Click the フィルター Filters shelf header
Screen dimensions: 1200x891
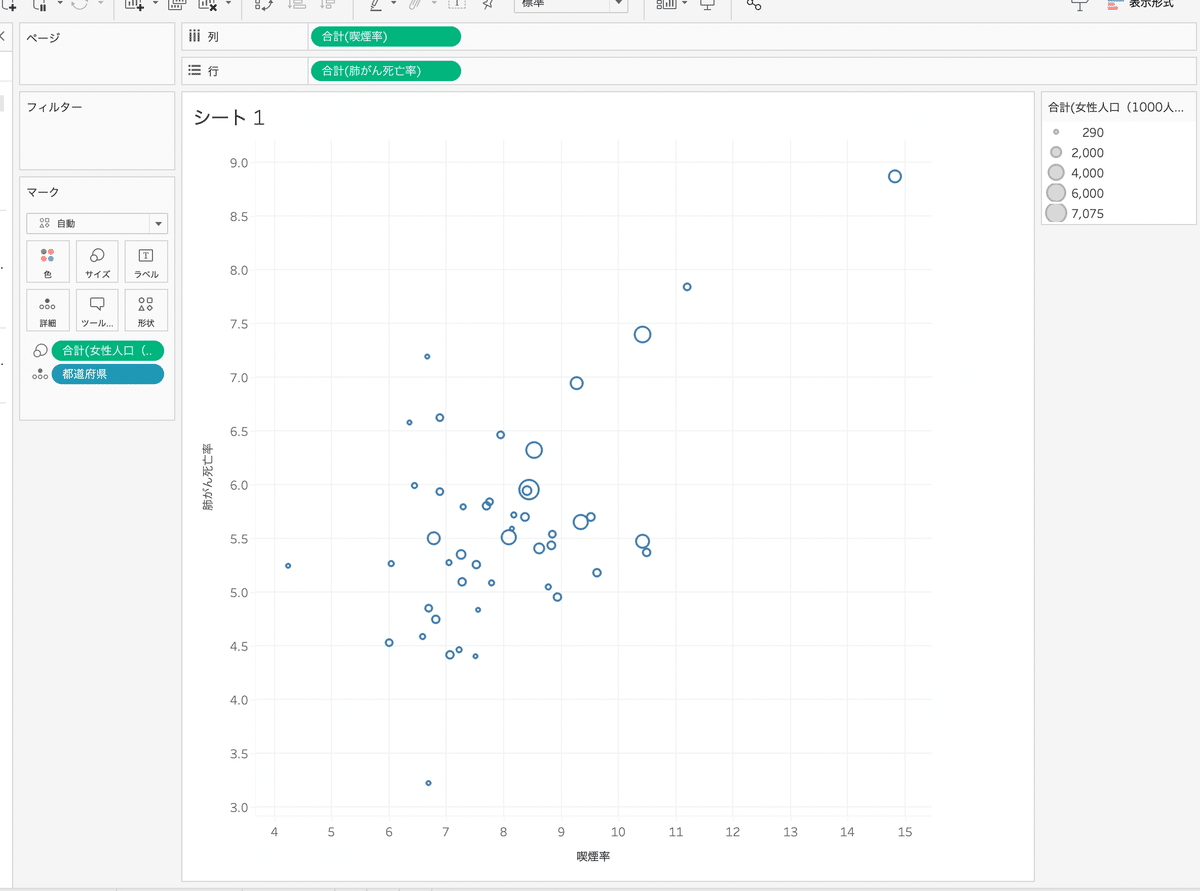[x=54, y=106]
